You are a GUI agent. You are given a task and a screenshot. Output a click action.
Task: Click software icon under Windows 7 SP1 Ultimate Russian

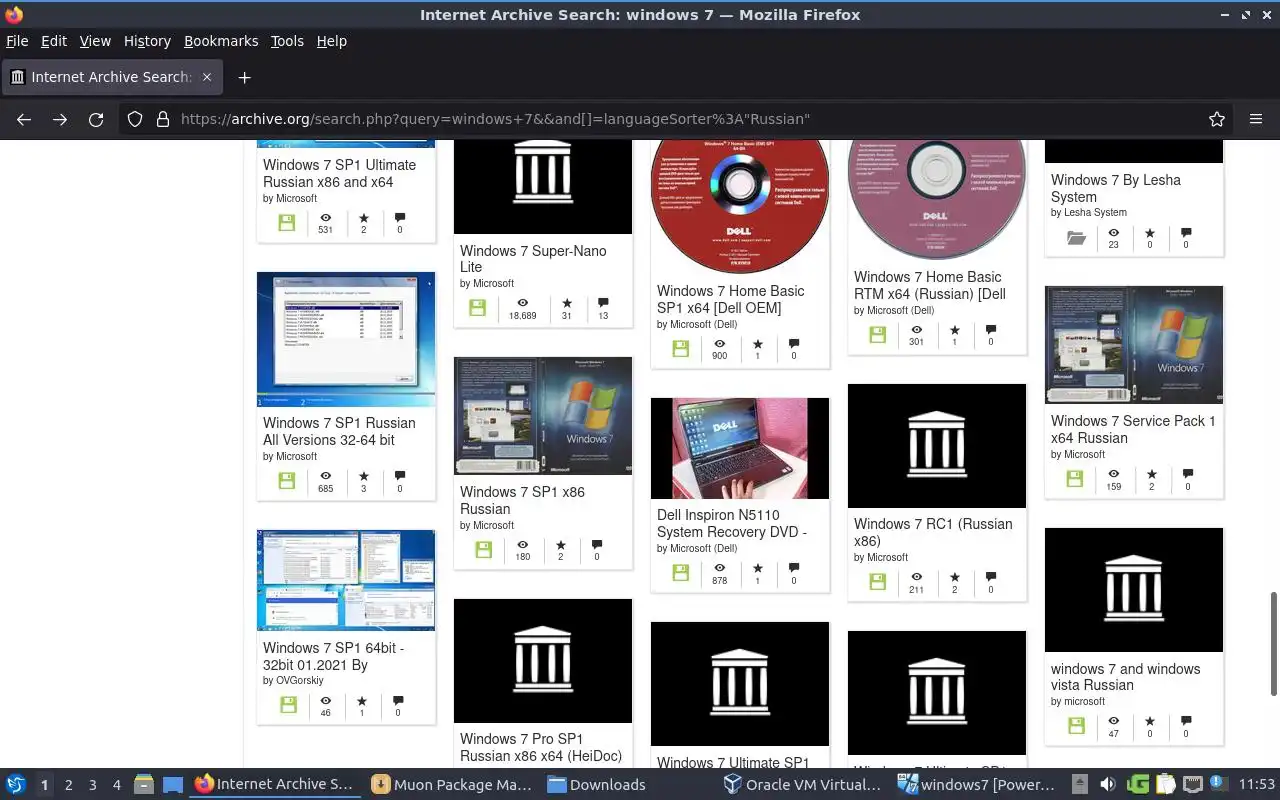tap(287, 223)
